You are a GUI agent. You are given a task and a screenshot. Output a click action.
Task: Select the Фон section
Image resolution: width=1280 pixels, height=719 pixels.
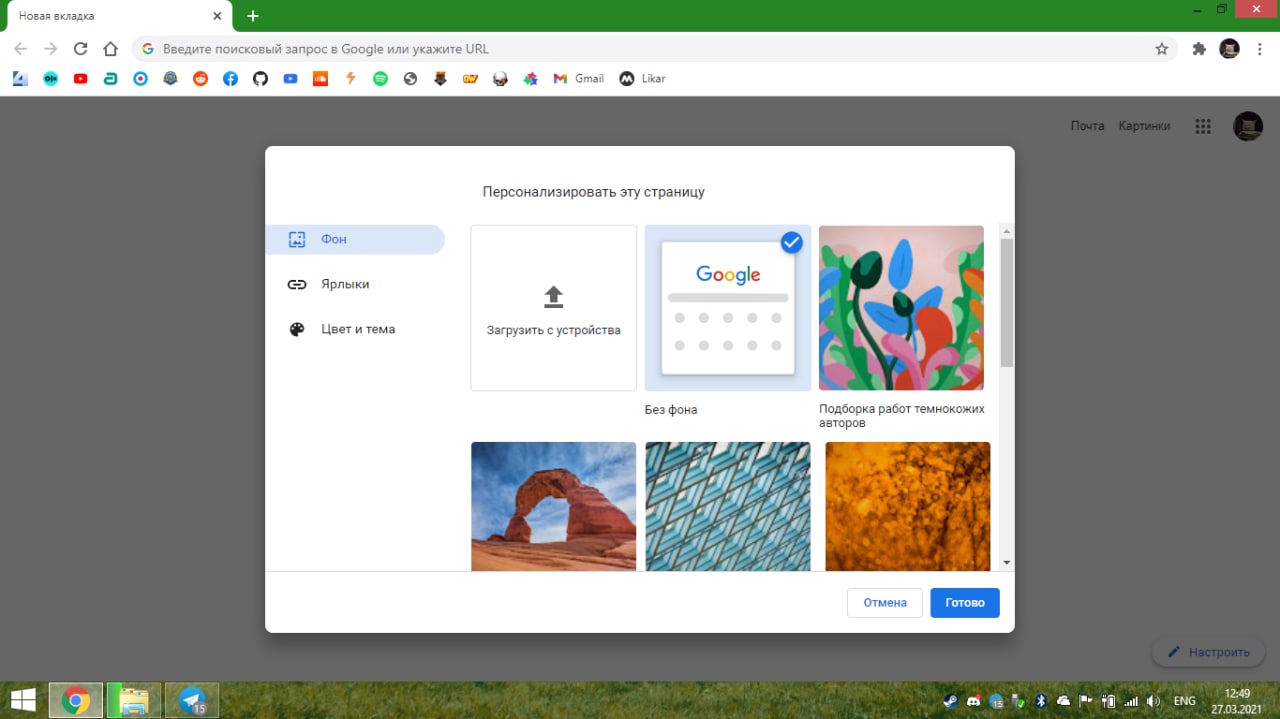(355, 240)
